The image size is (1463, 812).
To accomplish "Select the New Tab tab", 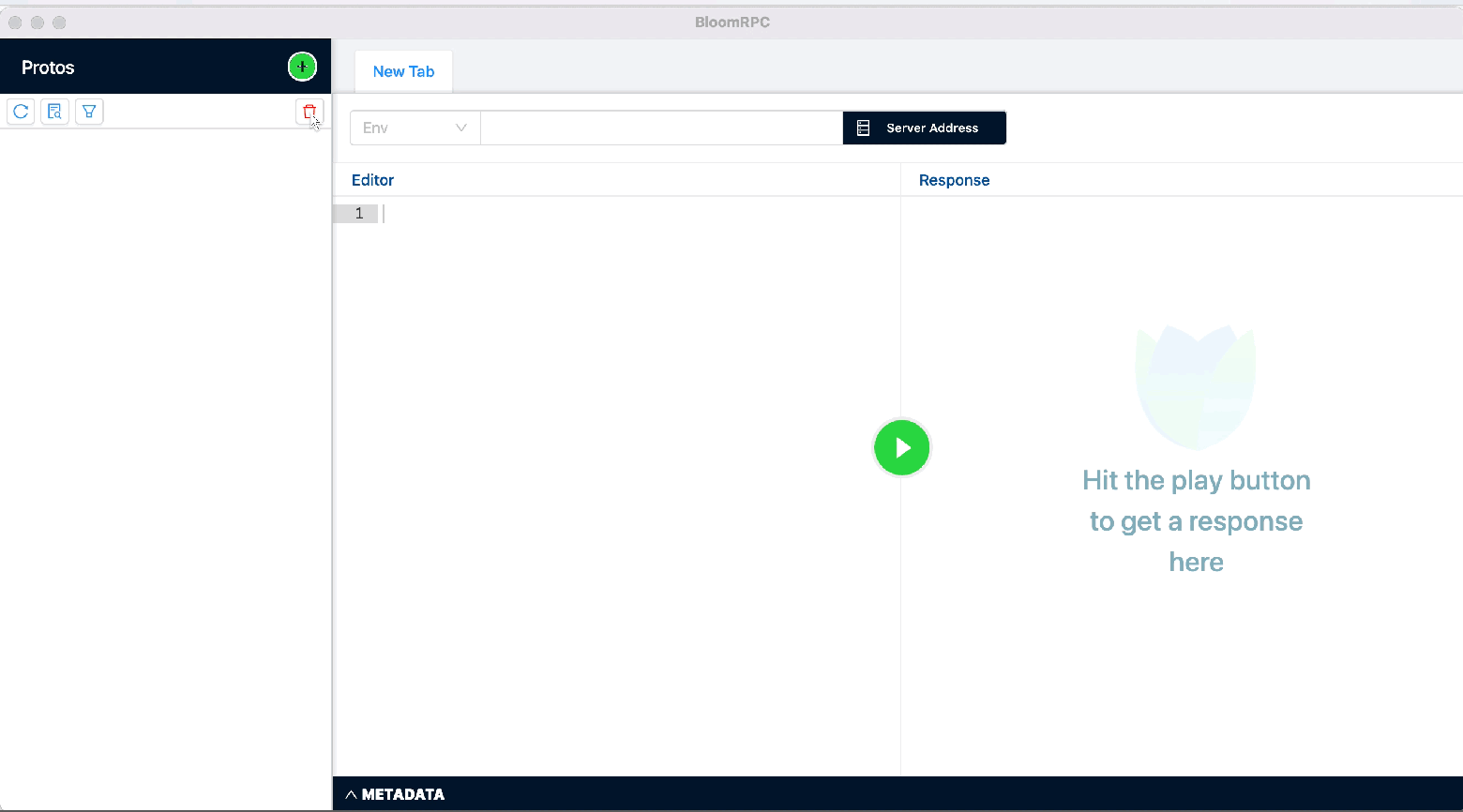I will coord(403,71).
